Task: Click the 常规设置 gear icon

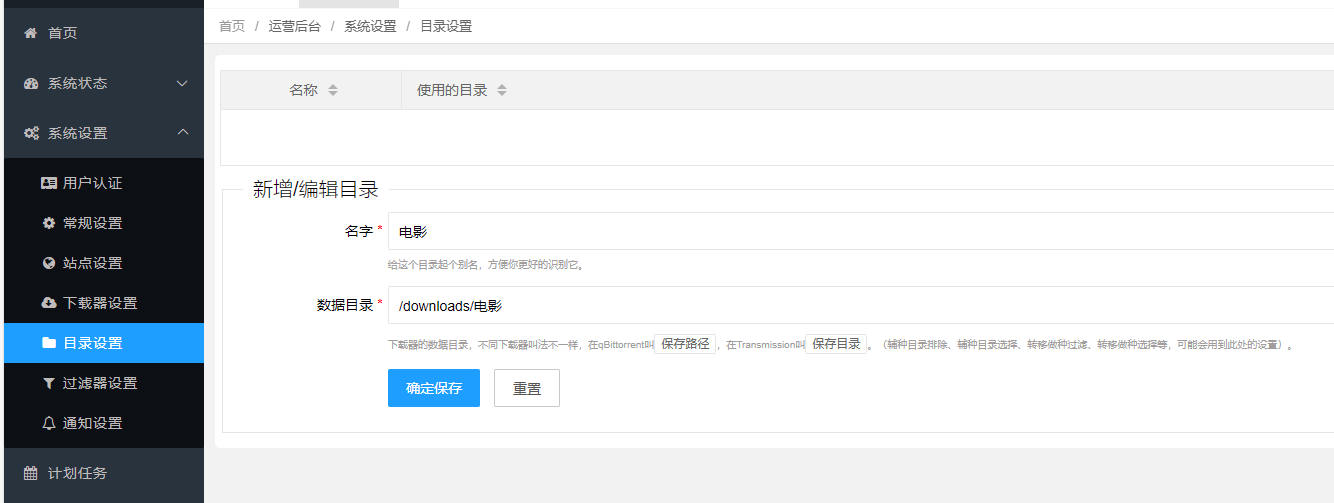Action: pos(49,223)
